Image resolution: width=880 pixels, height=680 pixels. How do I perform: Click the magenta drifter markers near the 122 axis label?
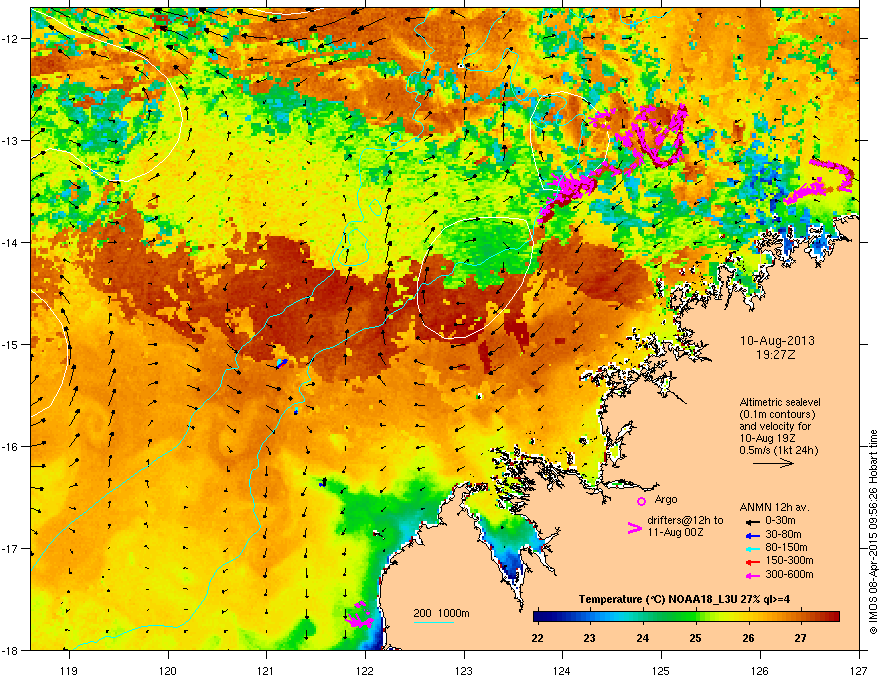tap(359, 615)
